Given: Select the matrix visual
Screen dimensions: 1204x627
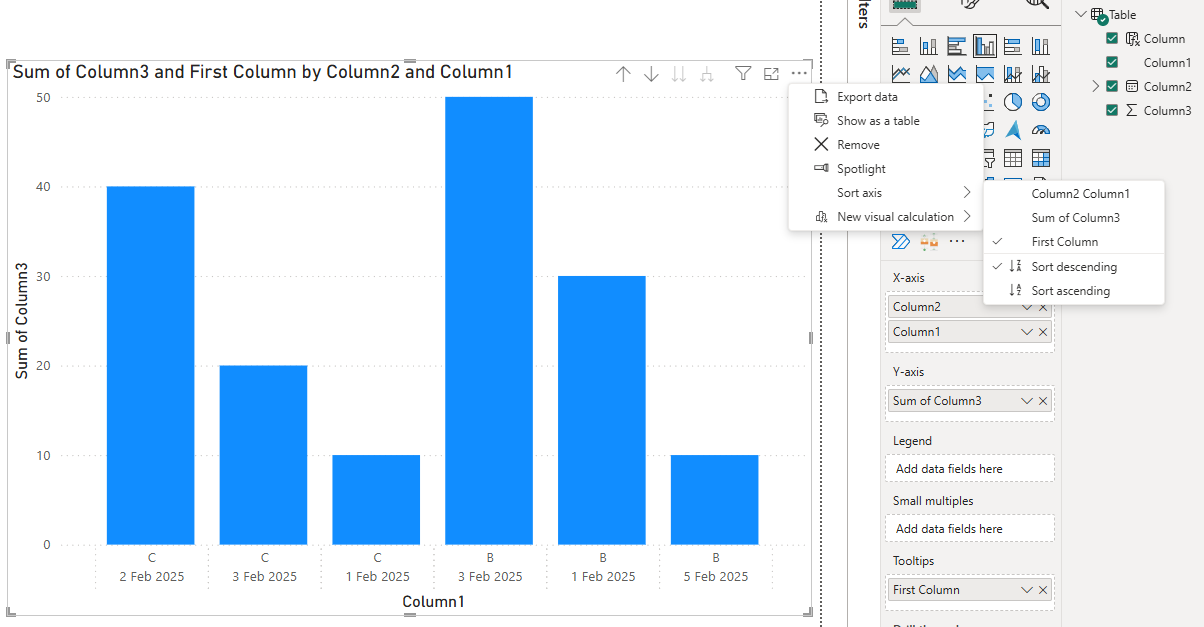Looking at the screenshot, I should [1040, 158].
